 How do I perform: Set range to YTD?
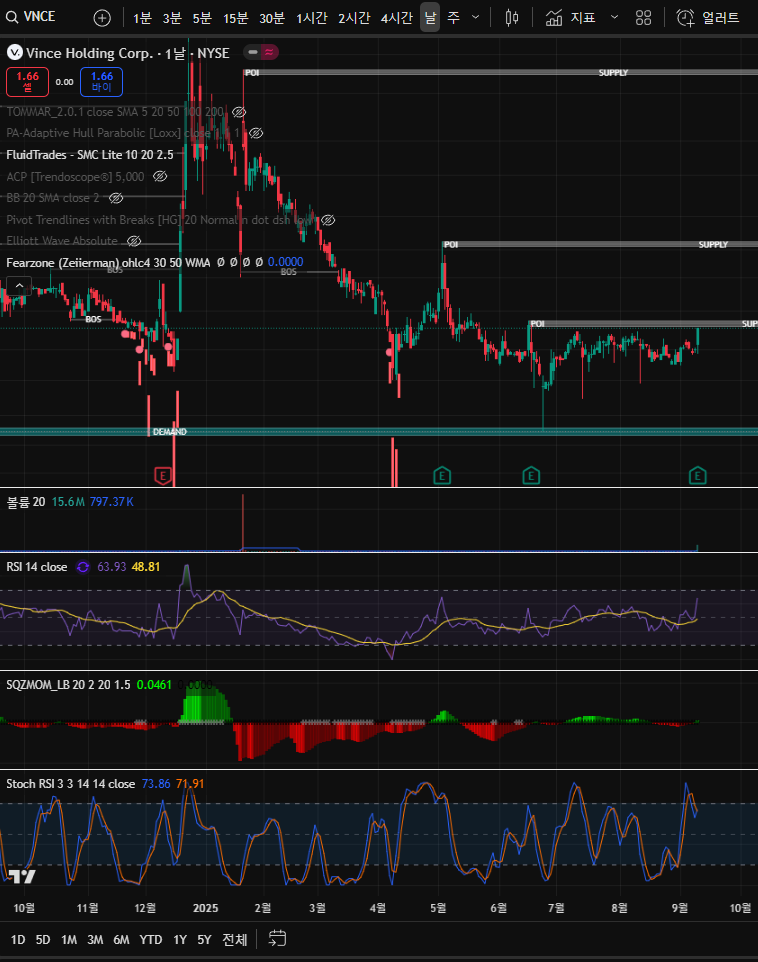coord(151,939)
